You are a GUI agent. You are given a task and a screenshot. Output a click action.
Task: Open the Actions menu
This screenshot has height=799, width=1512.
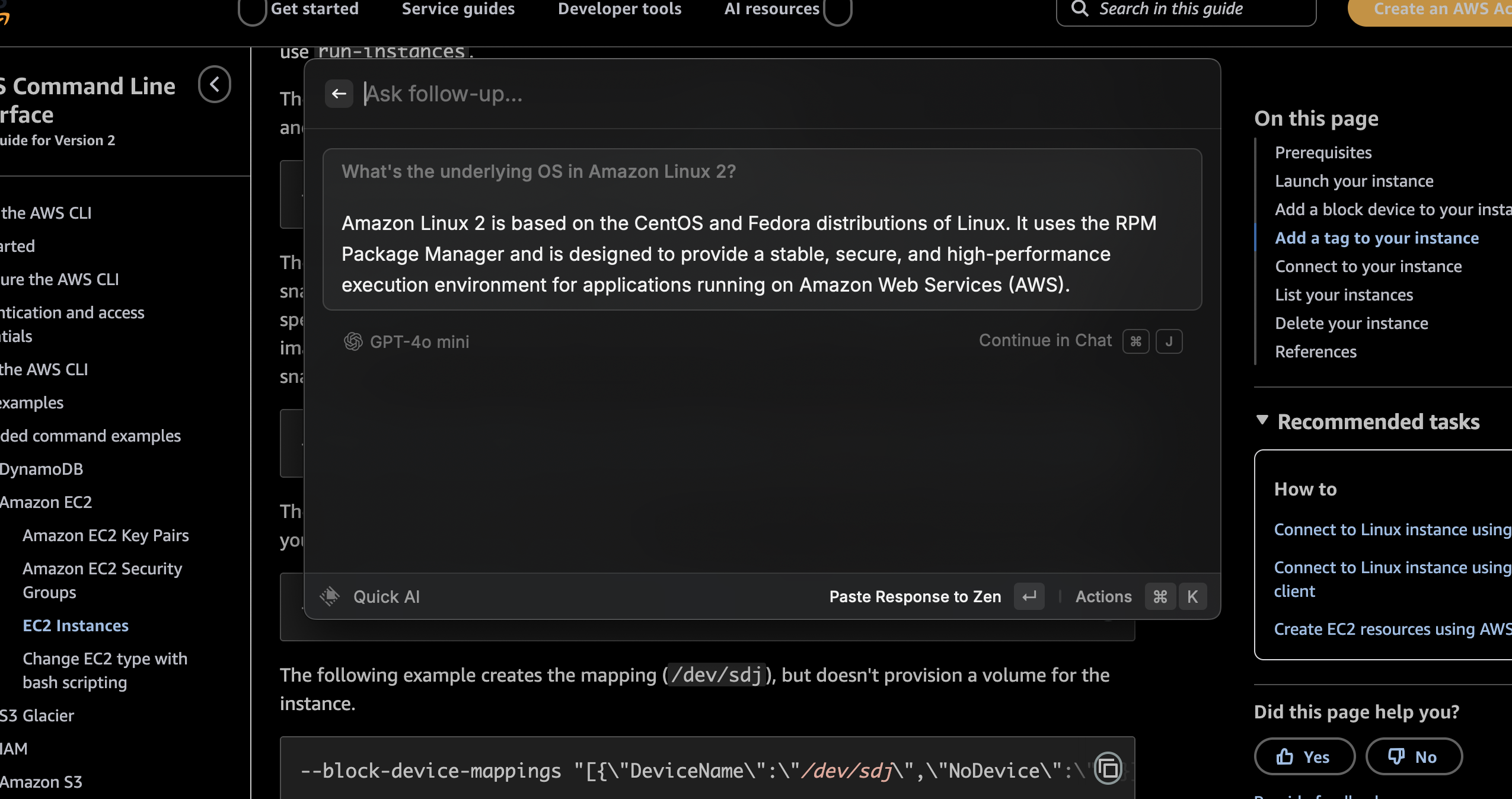coord(1103,596)
